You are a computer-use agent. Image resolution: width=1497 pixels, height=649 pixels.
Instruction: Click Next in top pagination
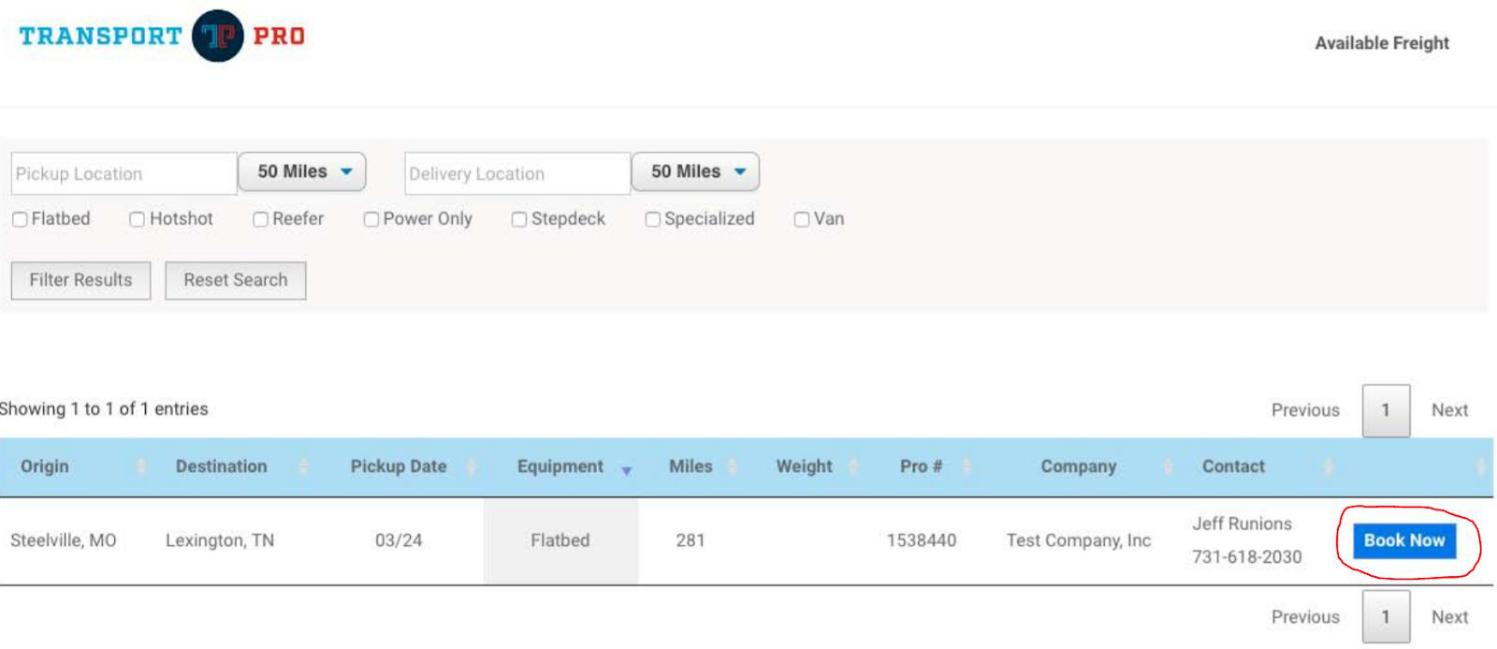tap(1449, 410)
